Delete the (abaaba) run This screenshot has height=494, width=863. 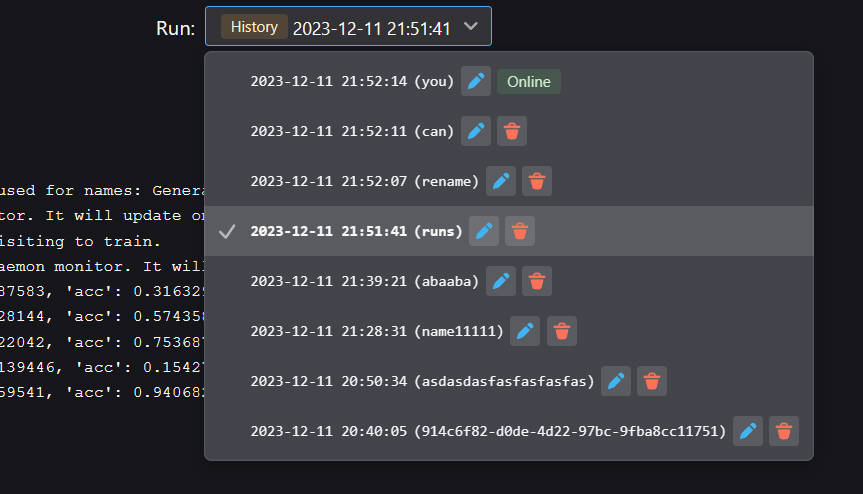coord(537,281)
